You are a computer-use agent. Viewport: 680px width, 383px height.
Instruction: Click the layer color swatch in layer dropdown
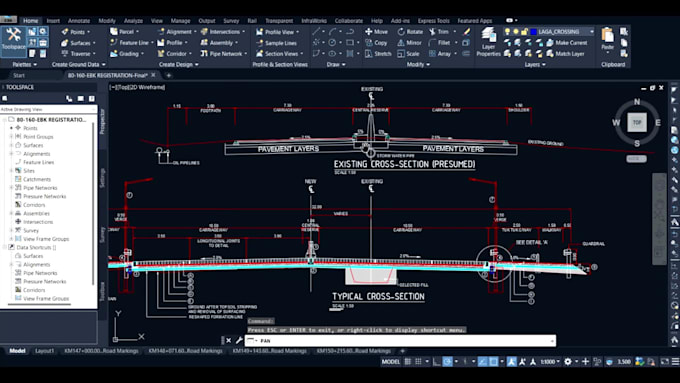[533, 32]
